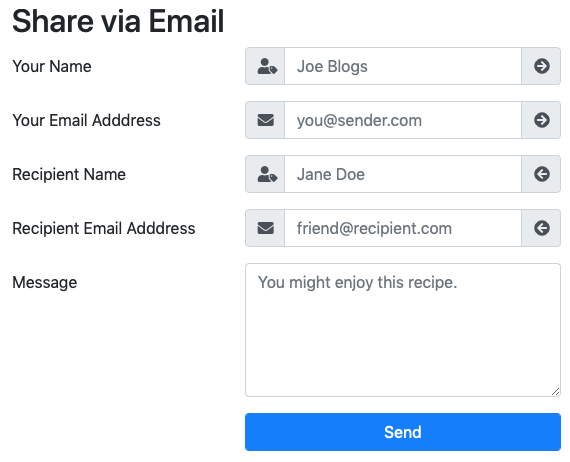Click the blue Send button
Screen dimensions: 570x462
pos(403,432)
